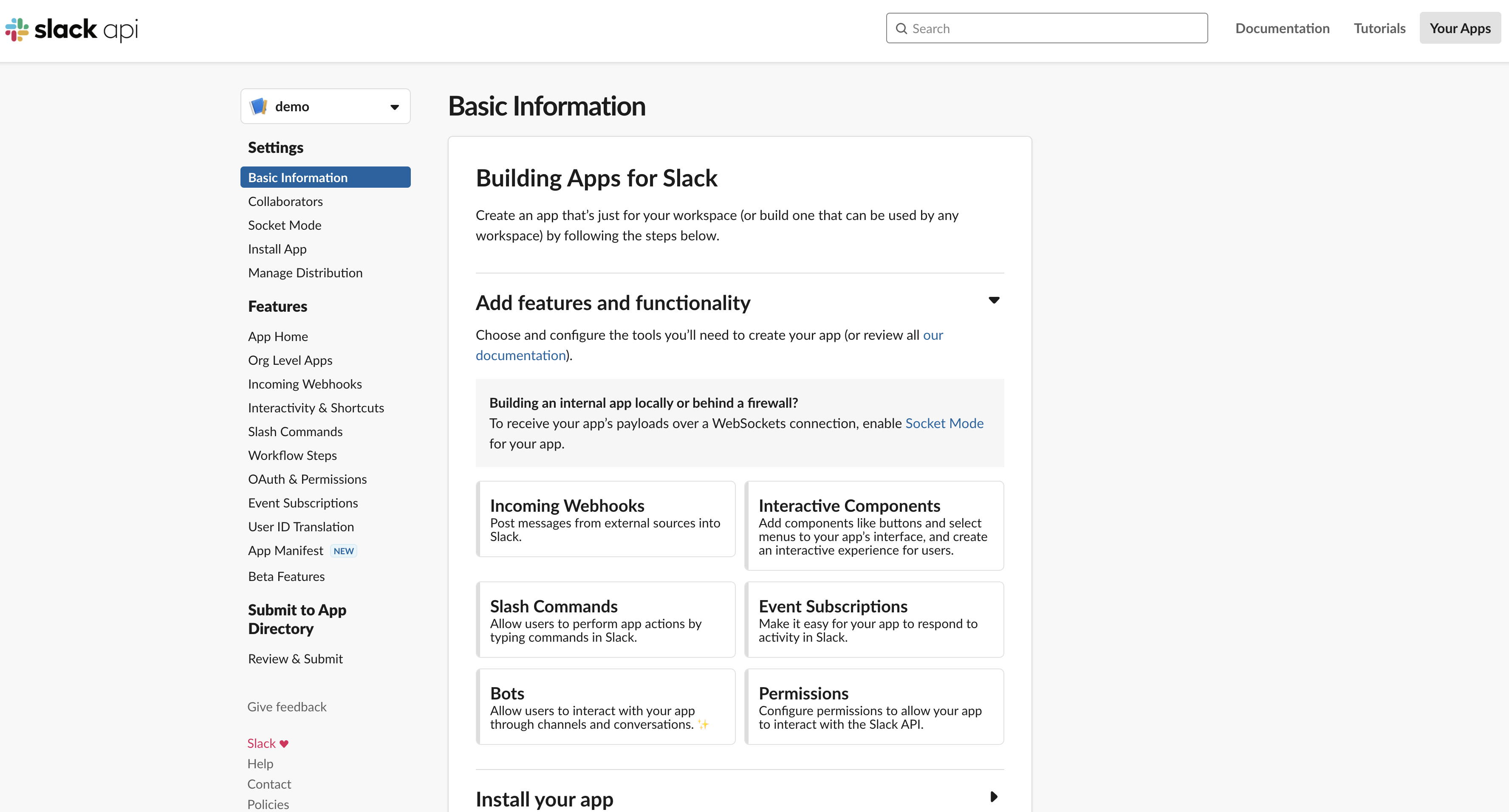Viewport: 1509px width, 812px height.
Task: Collapse Add features and functionality section
Action: tap(994, 300)
